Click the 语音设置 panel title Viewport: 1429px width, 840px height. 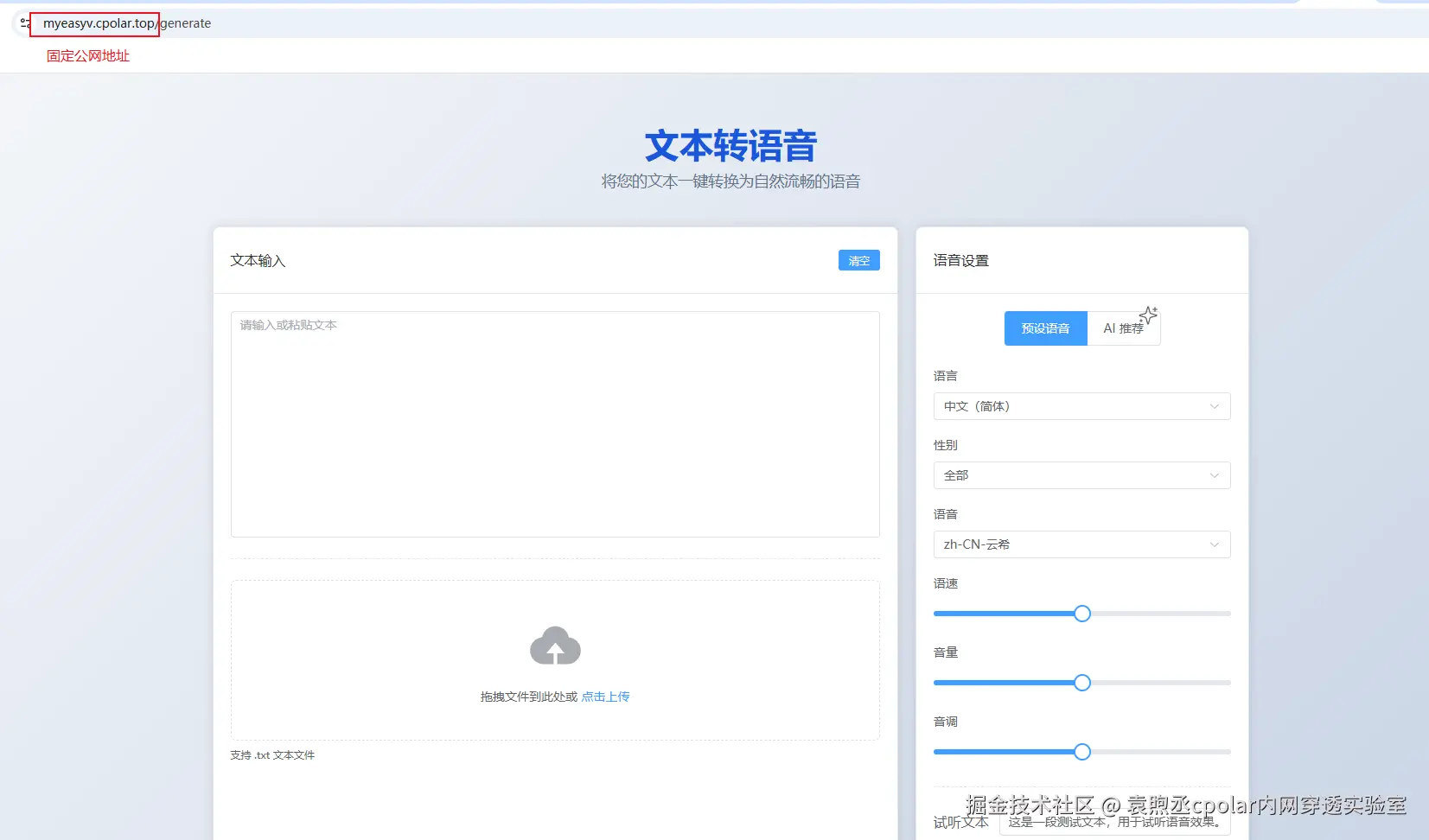[x=960, y=260]
